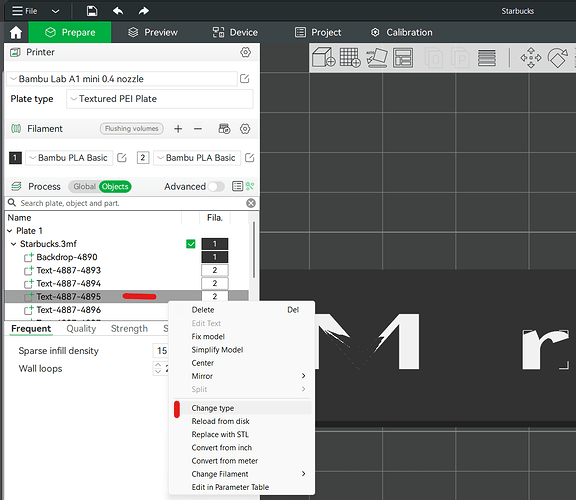Click the Add cube/object toolbar icon

[x=323, y=57]
